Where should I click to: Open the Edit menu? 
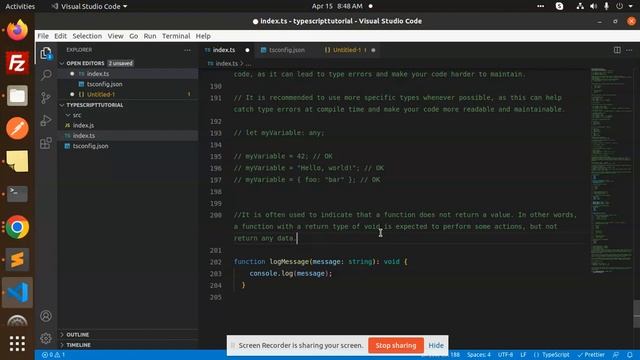click(x=60, y=36)
